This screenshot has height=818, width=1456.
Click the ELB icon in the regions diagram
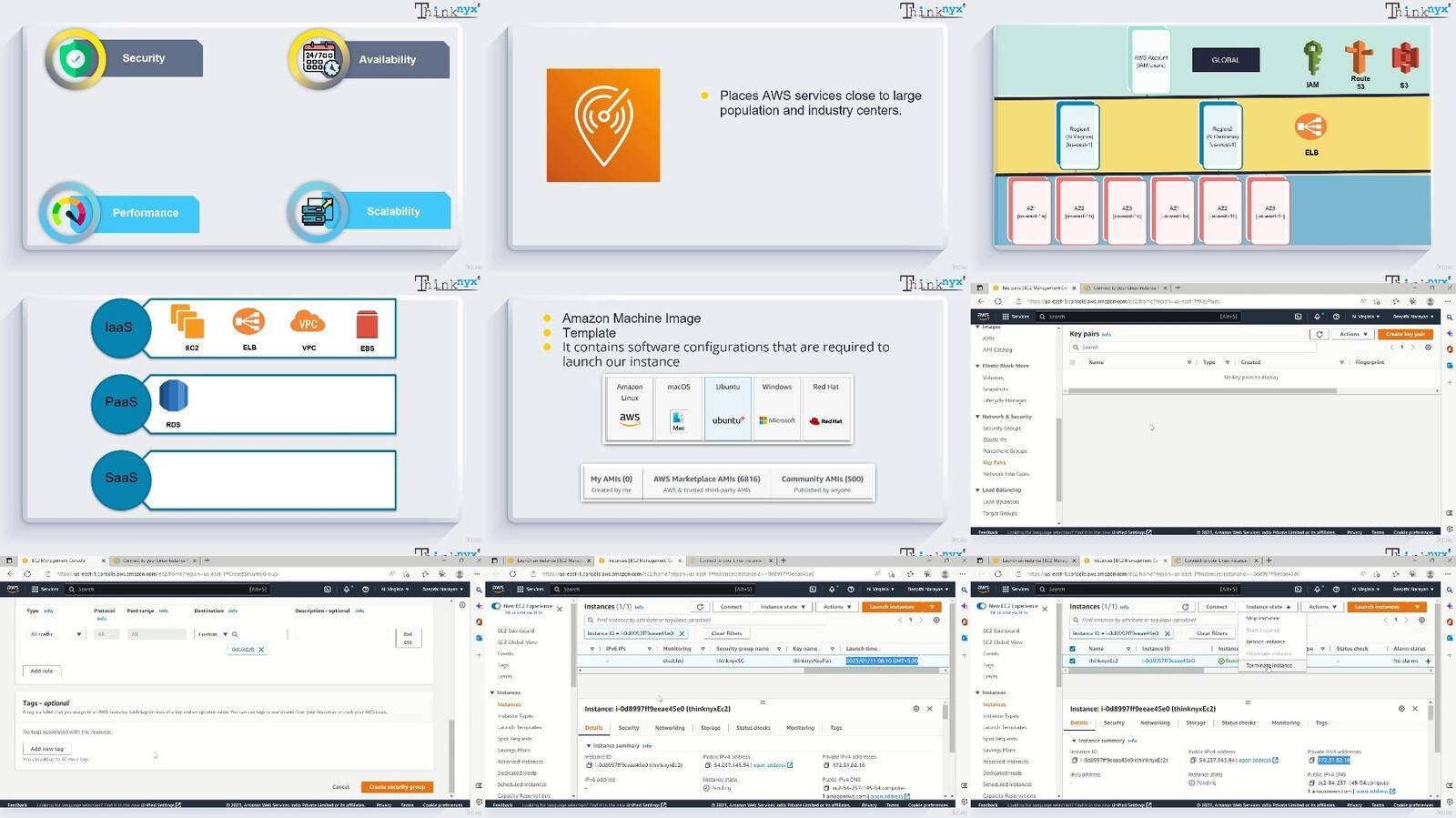pos(1310,127)
